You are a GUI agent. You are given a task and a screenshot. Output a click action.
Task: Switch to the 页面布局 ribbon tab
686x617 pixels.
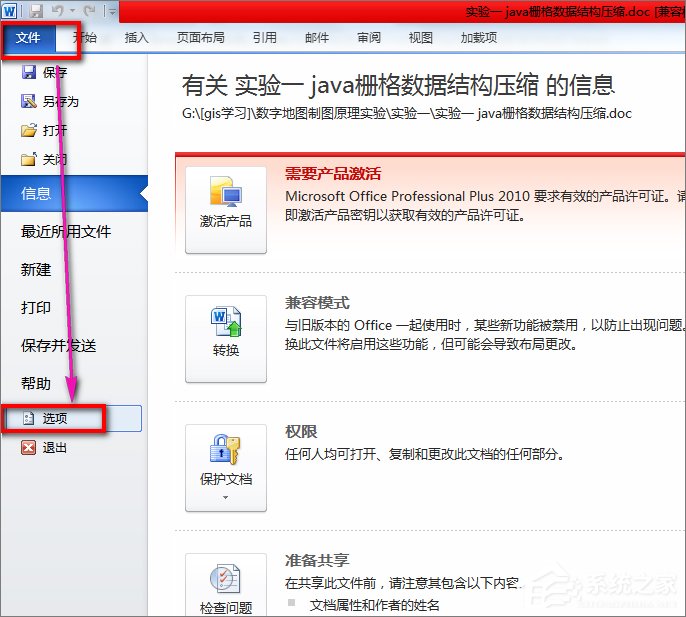[x=200, y=38]
